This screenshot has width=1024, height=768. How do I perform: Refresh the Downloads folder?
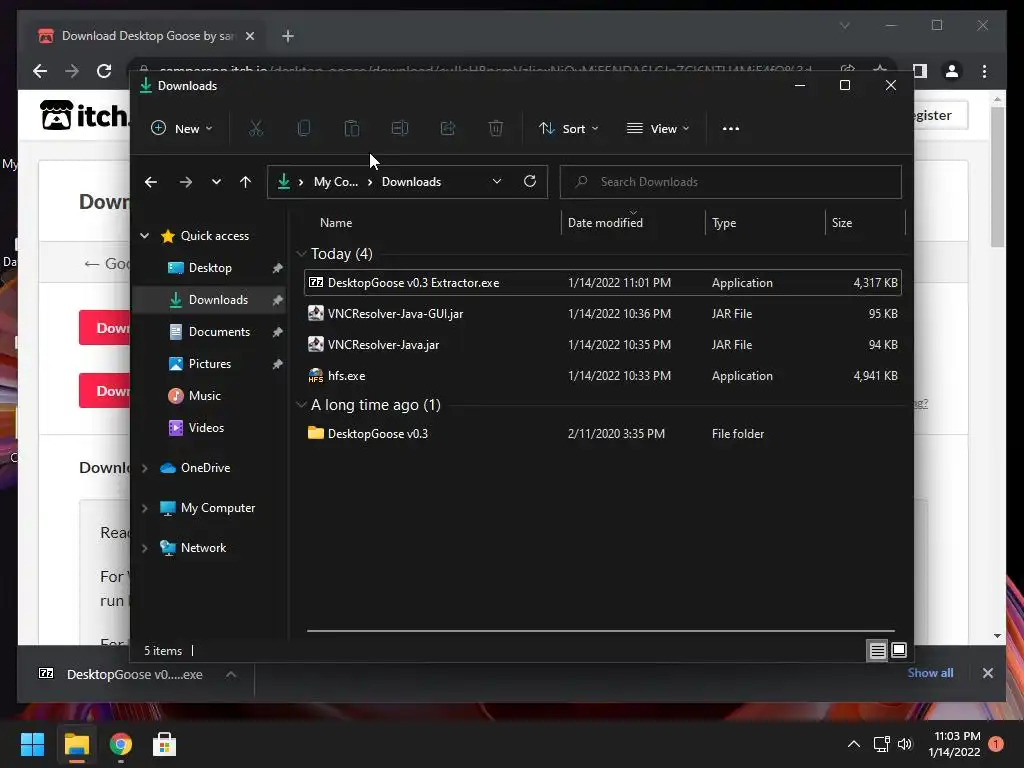530,182
